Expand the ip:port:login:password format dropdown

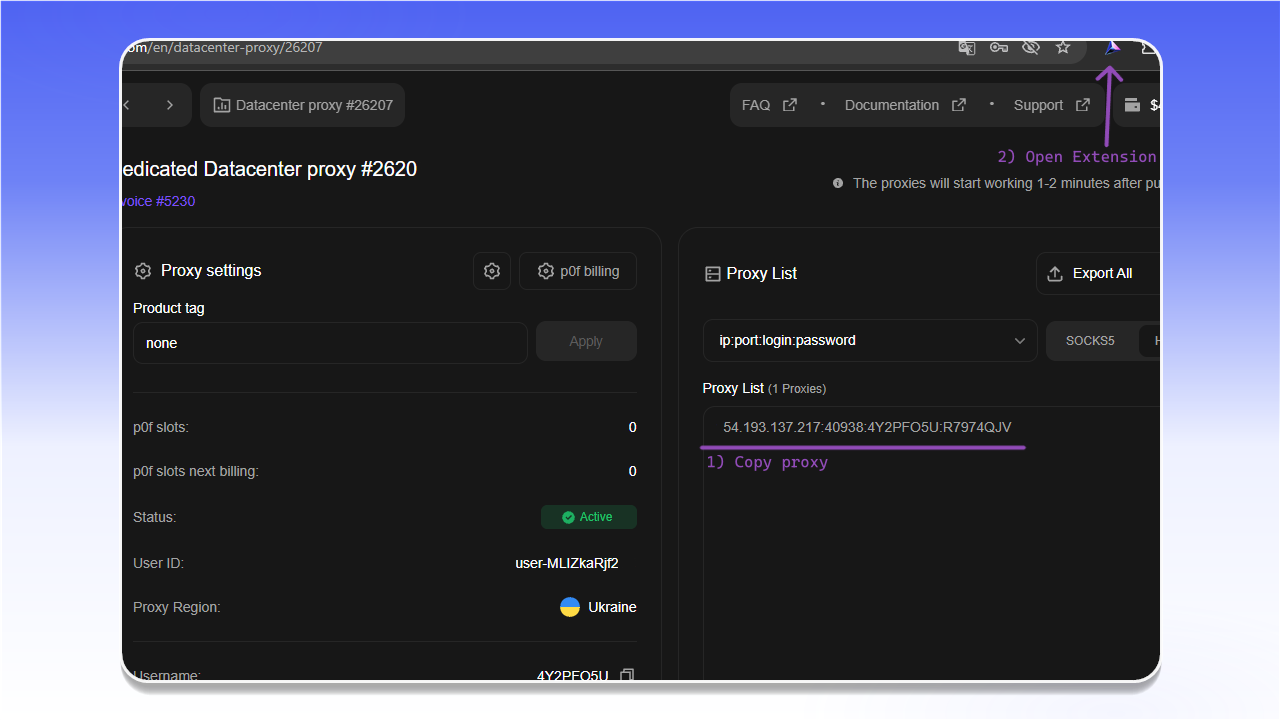point(870,340)
